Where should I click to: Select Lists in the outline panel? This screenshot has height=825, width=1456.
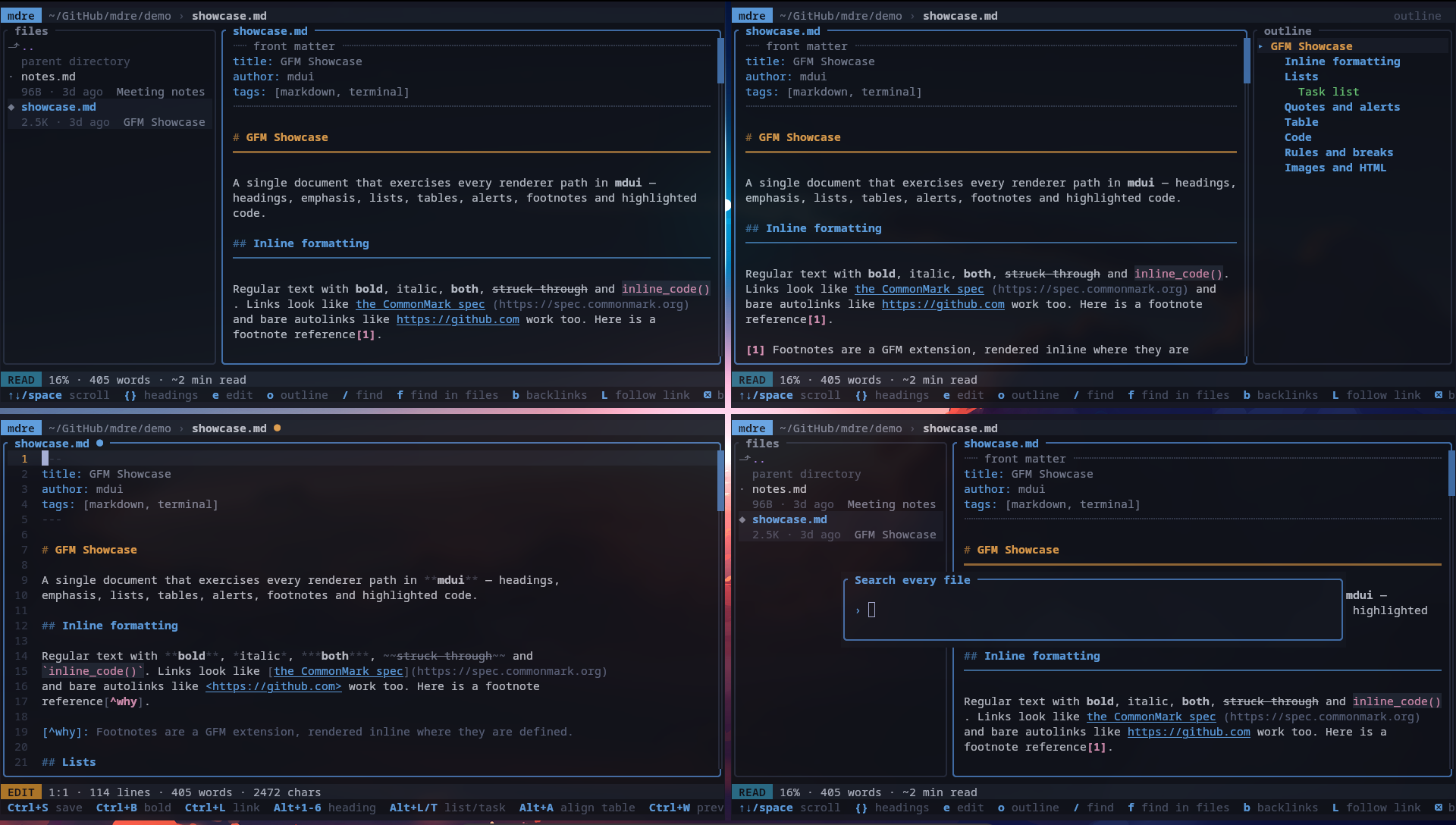[1301, 77]
